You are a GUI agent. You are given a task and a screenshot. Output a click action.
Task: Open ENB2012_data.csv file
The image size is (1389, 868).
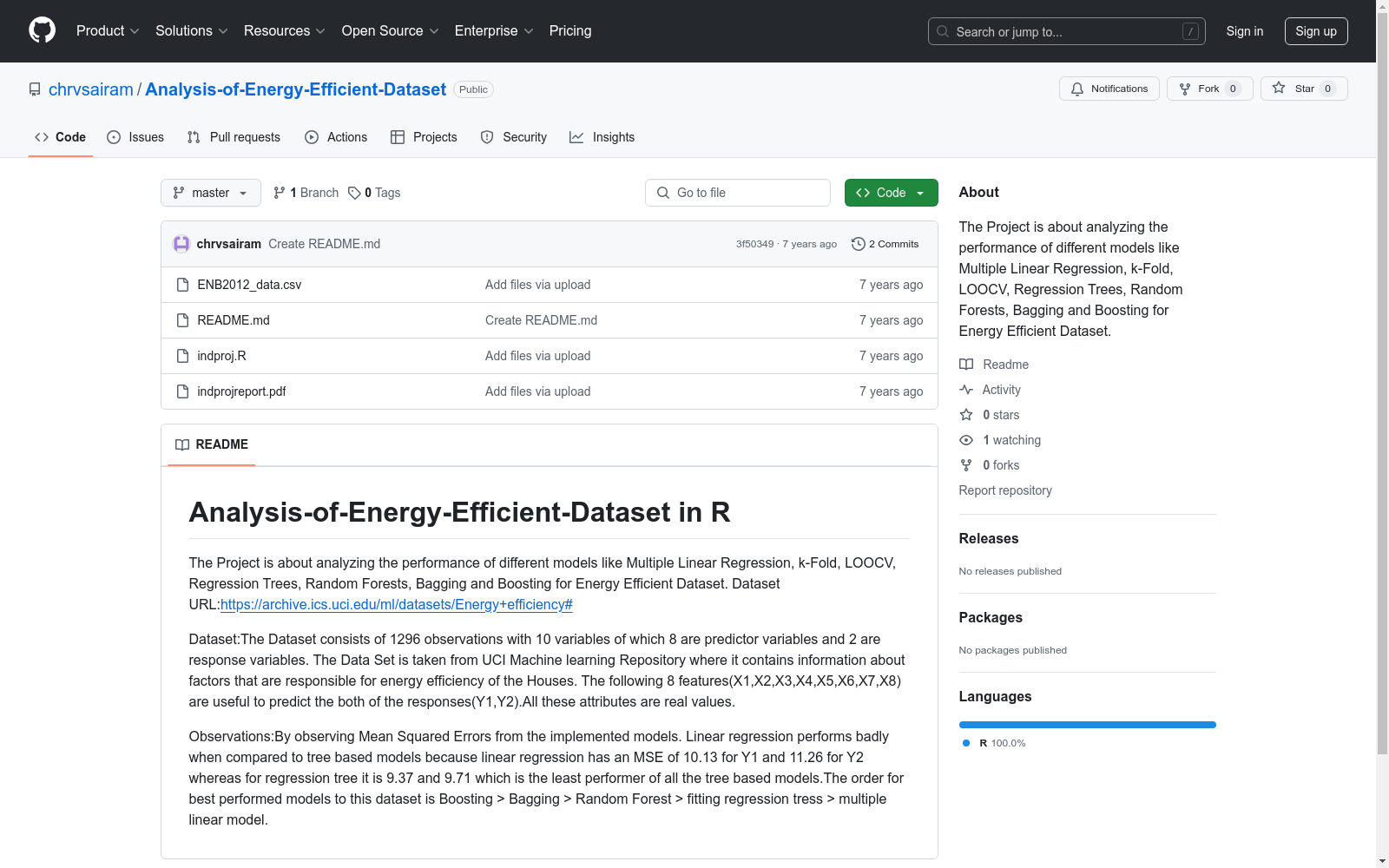pos(249,285)
